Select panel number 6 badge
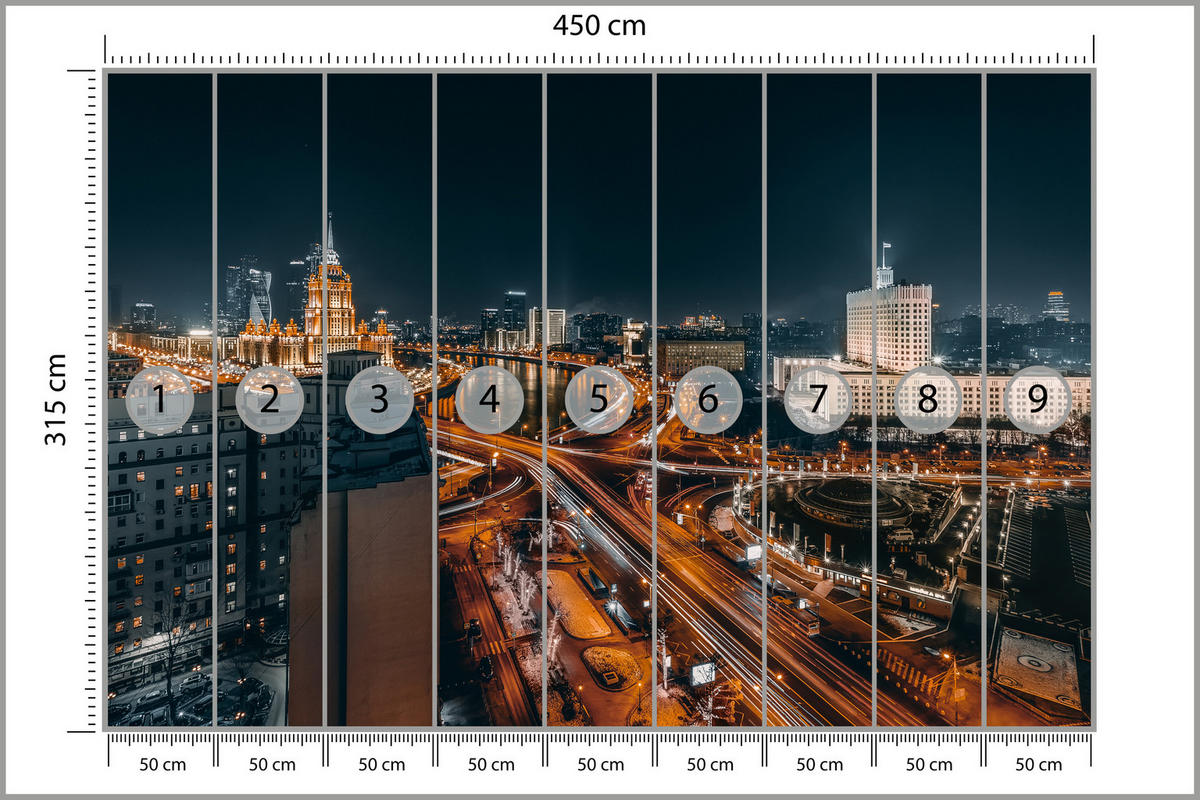 (707, 399)
